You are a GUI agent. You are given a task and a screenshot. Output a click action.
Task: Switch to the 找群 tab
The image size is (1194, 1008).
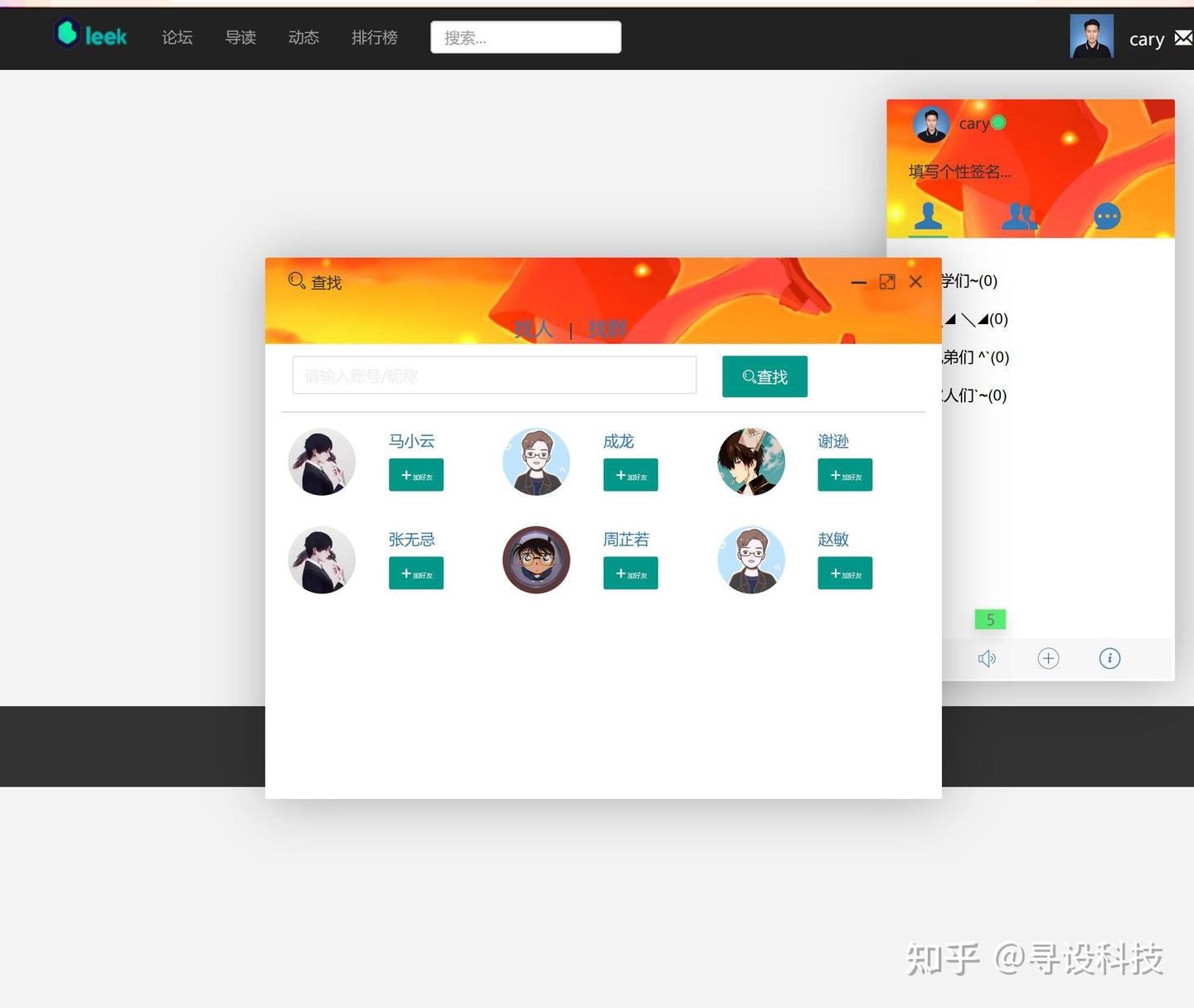coord(606,329)
